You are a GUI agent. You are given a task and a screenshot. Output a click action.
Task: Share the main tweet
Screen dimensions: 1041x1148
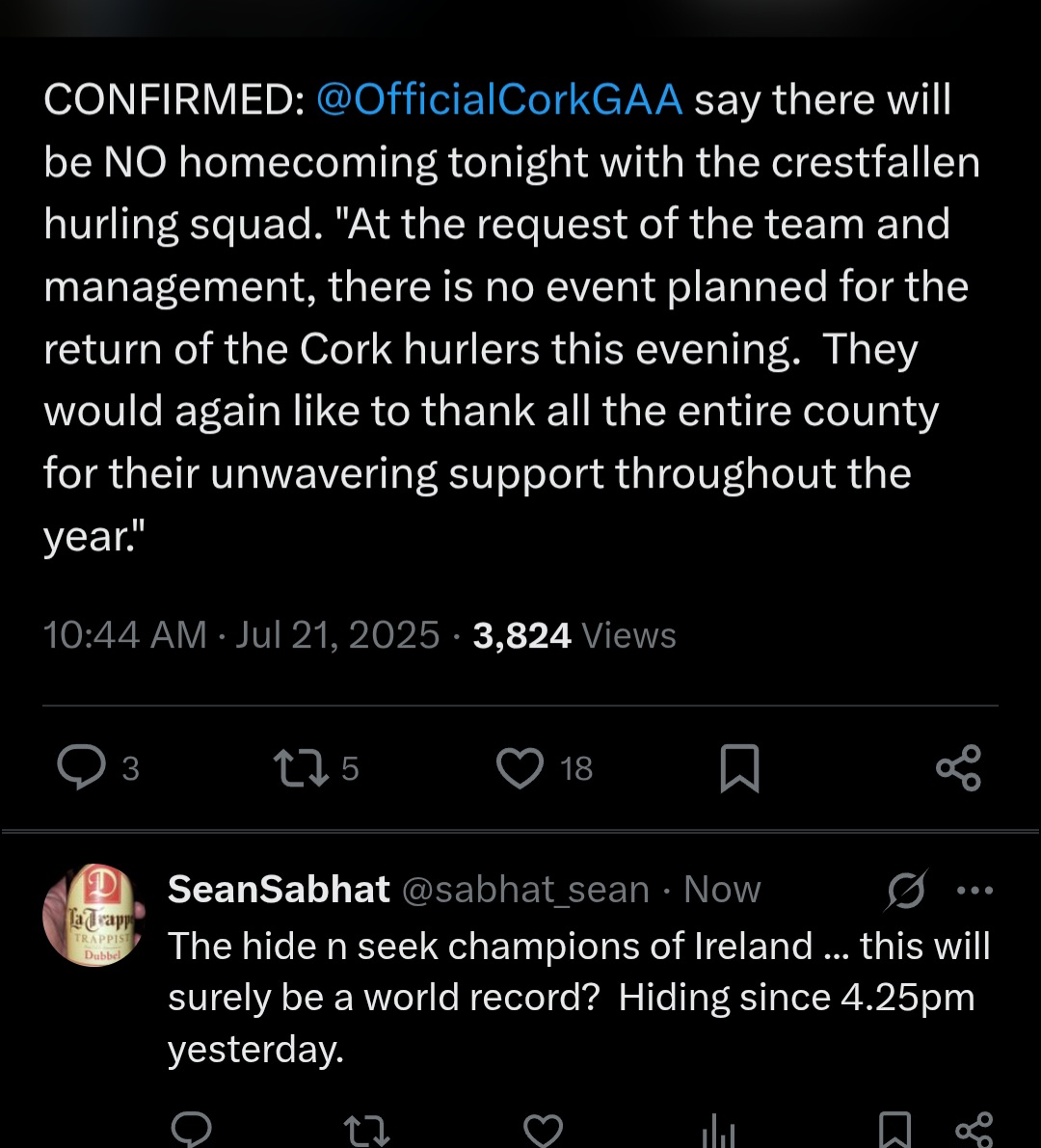click(x=958, y=767)
